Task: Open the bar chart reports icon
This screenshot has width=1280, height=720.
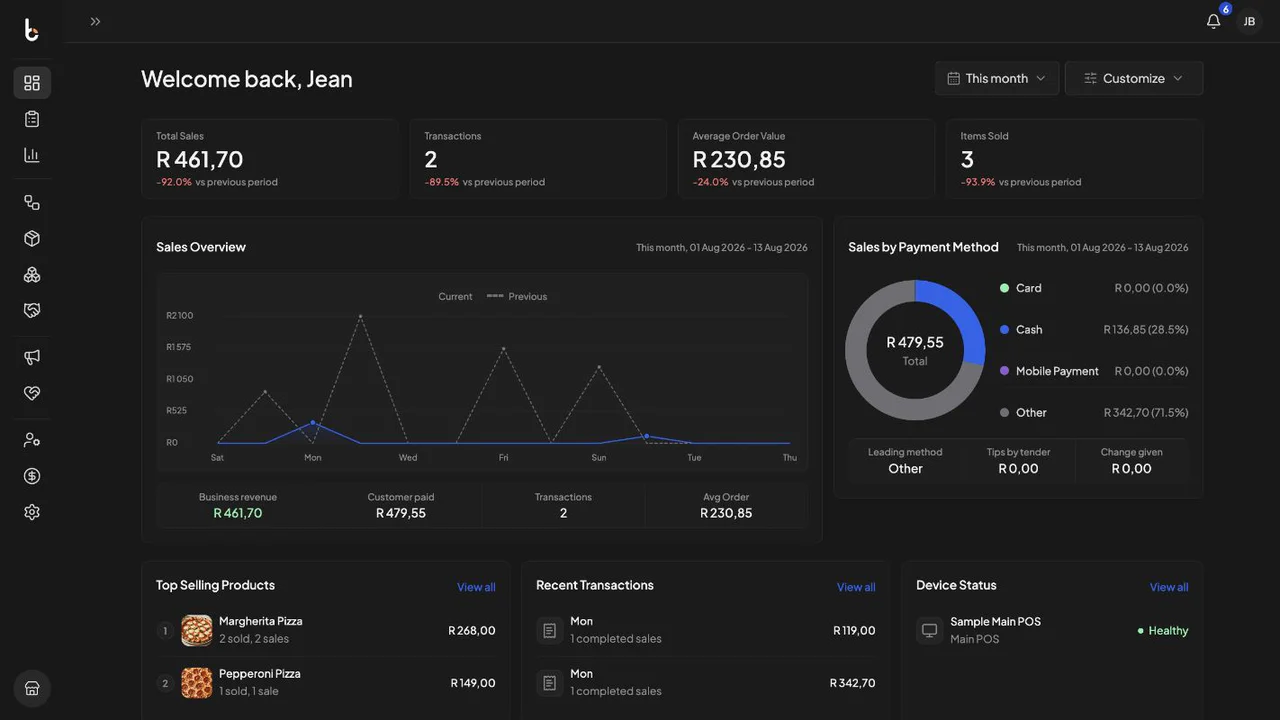Action: [x=32, y=155]
